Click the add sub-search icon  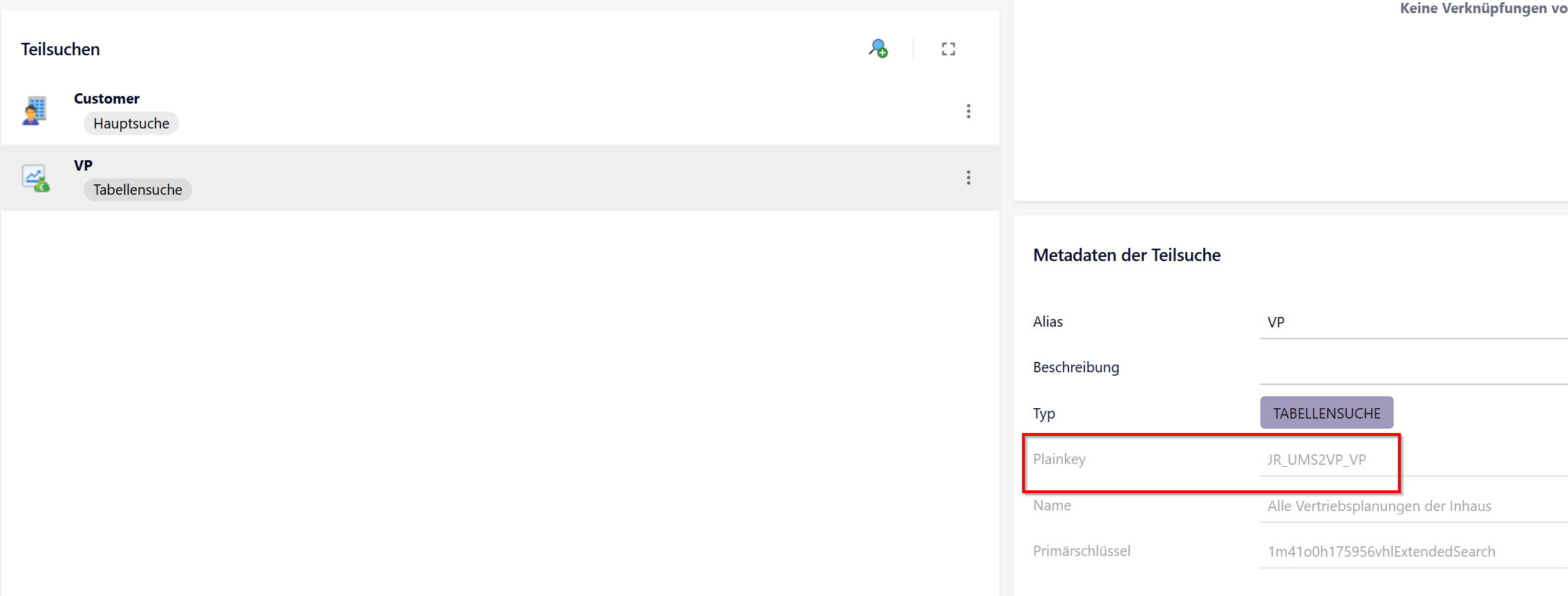pos(878,49)
